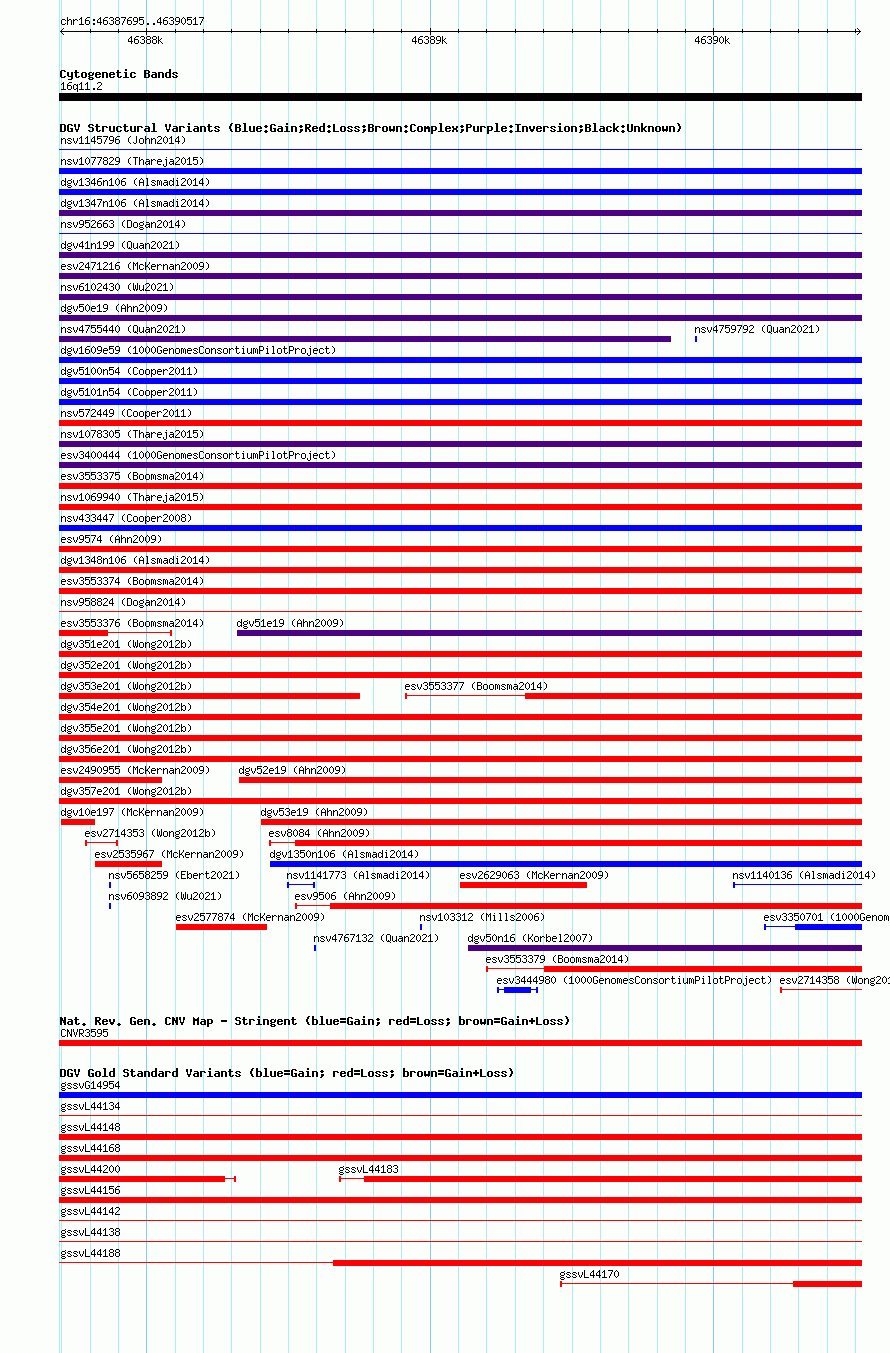This screenshot has height=1353, width=890.
Task: Open dgv1350n106 (Alsmadi2014) variant
Action: point(345,854)
